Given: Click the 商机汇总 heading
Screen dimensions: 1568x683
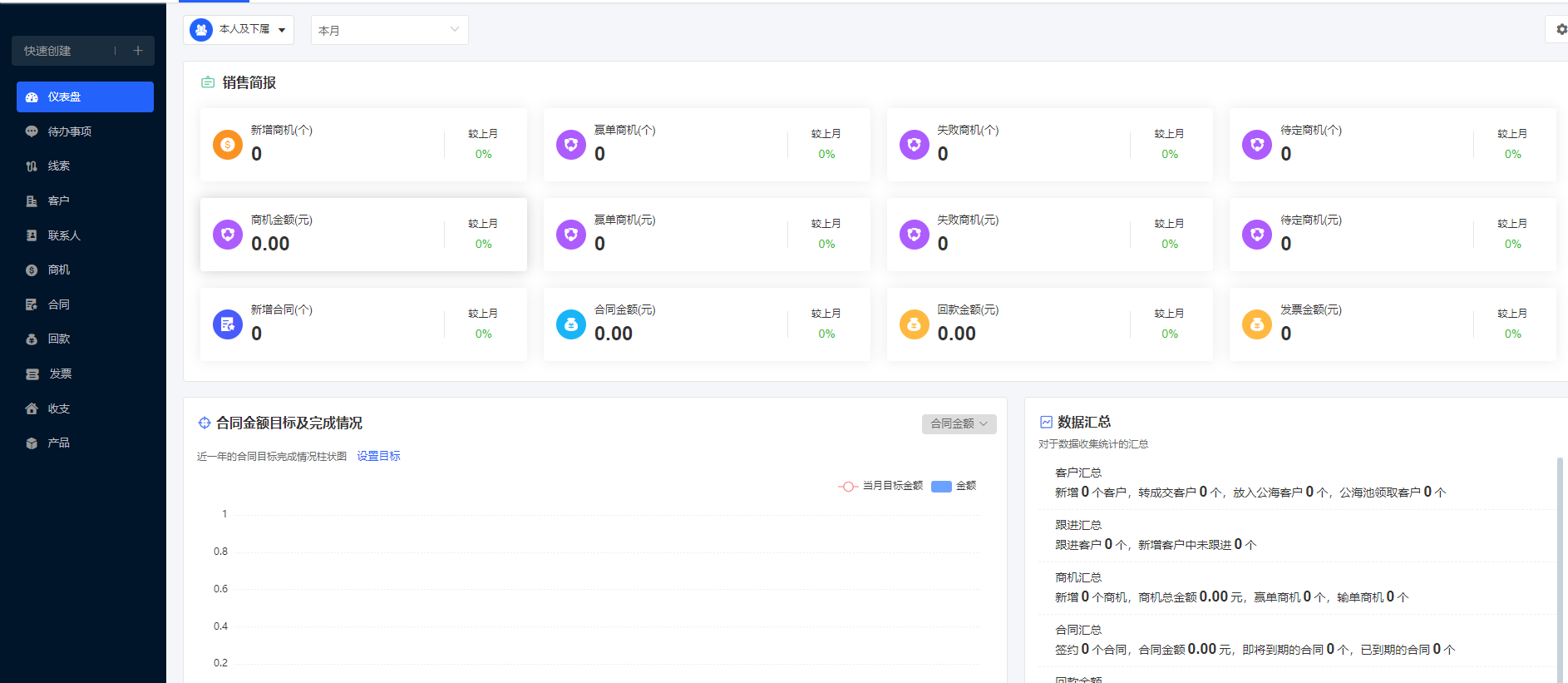Looking at the screenshot, I should pos(1078,577).
